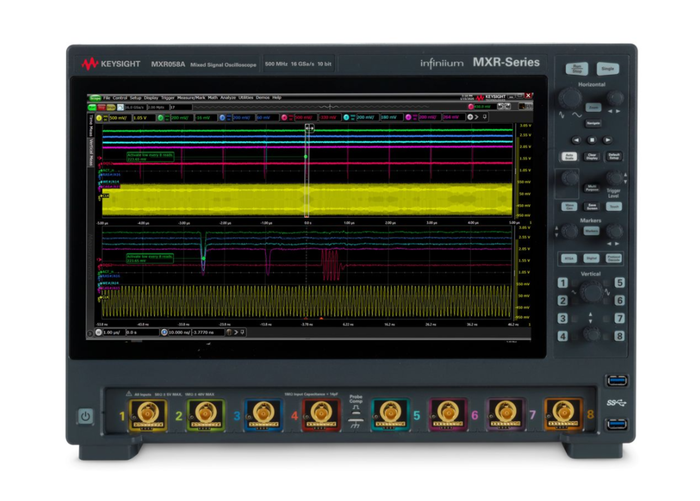700x501 pixels.
Task: Open the Measure/Mark menu
Action: [x=191, y=97]
